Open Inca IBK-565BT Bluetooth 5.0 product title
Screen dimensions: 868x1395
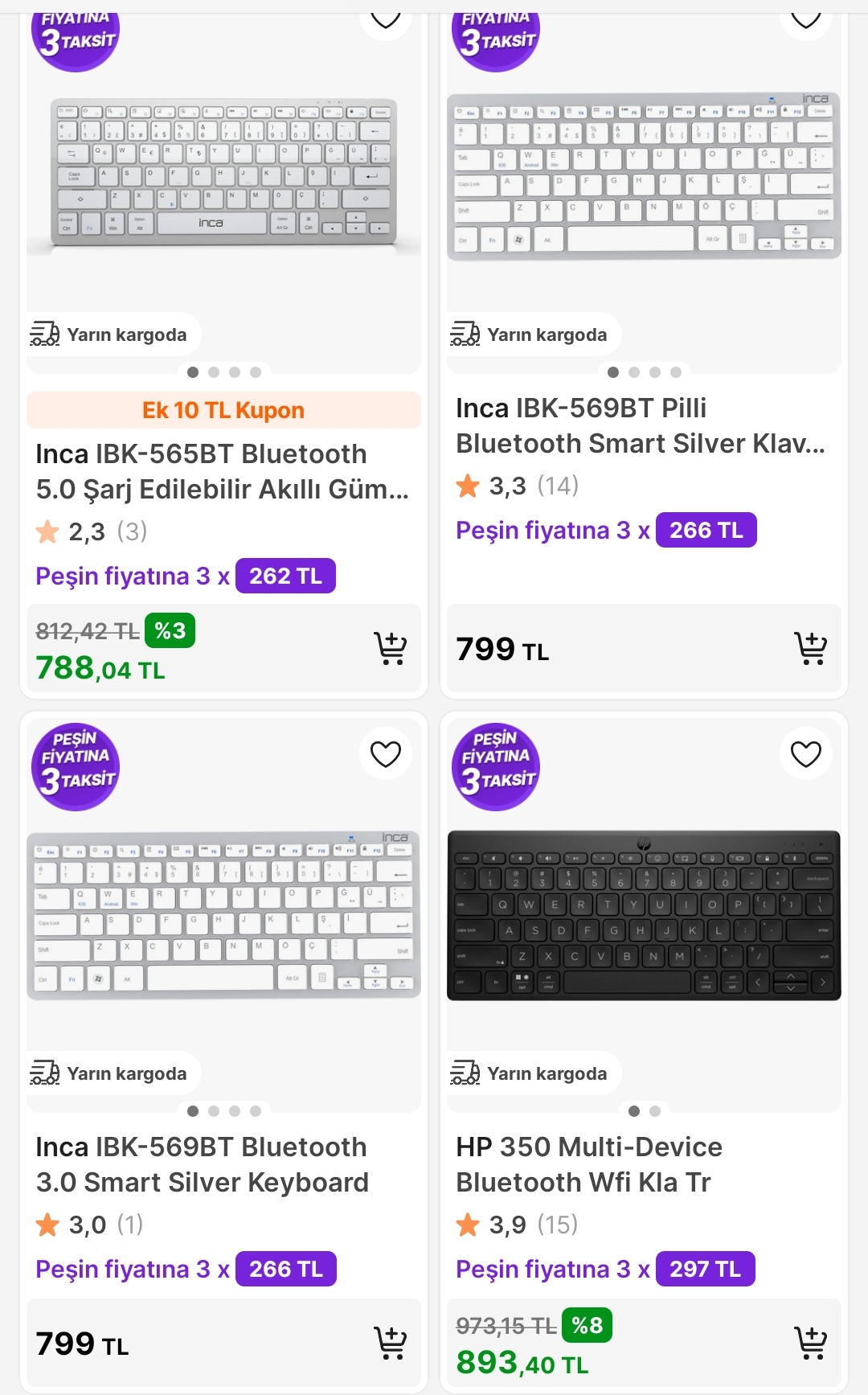tap(222, 471)
